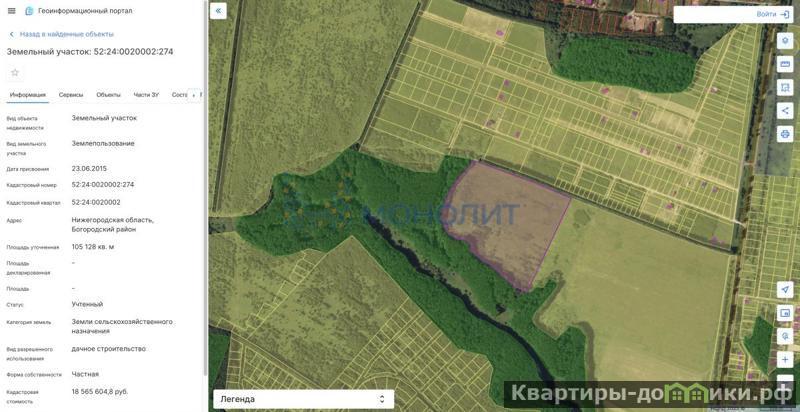Click the highlighted purple land plot on the map

tap(505, 215)
